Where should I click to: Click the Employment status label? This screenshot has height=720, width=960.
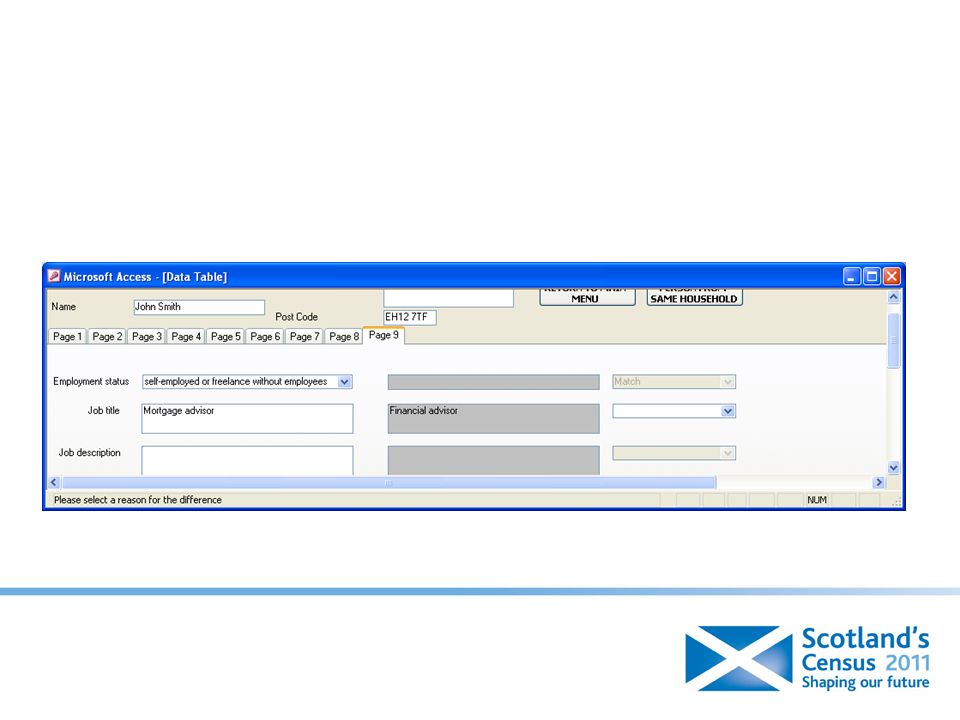click(x=91, y=381)
